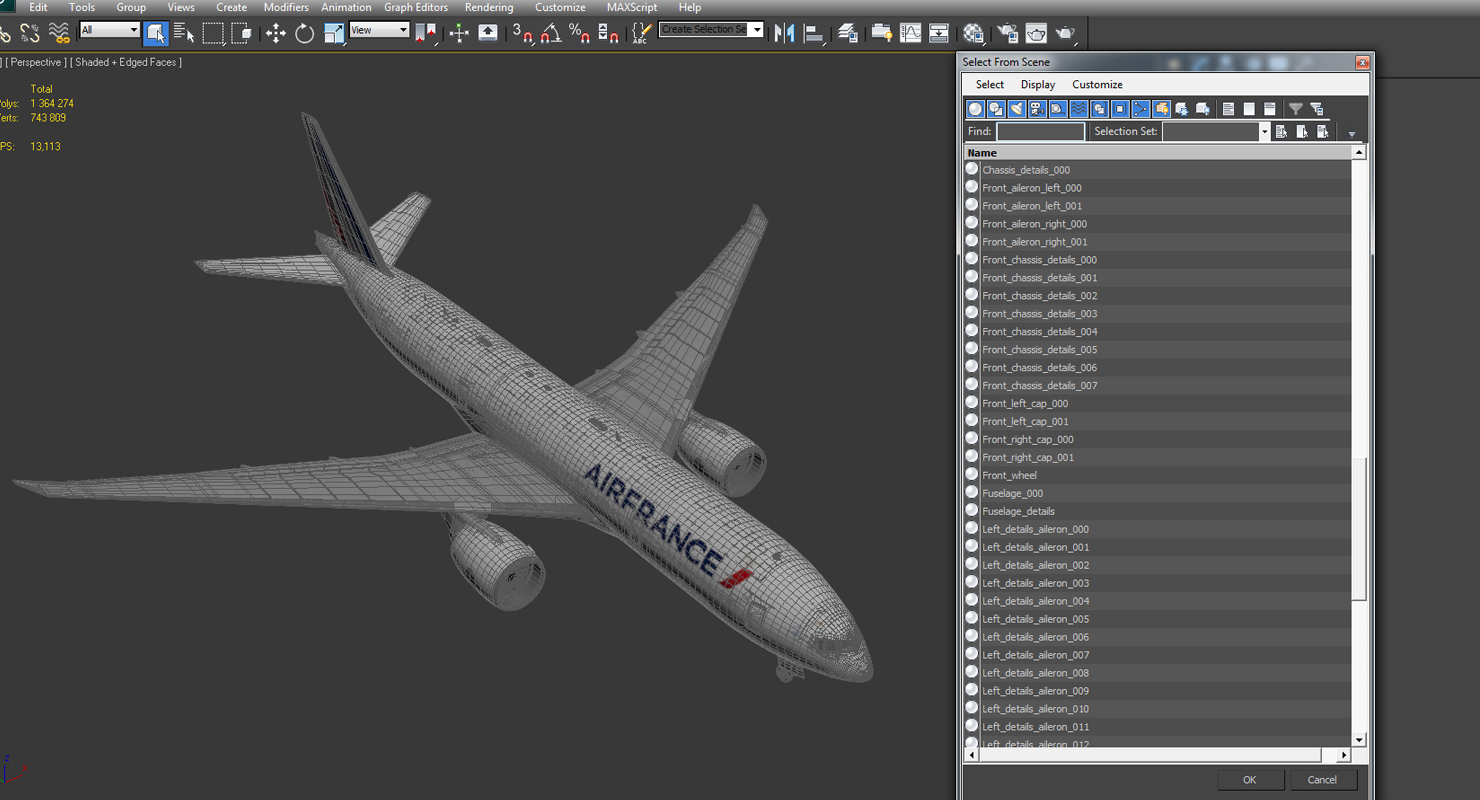1480x800 pixels.
Task: Activate the Select and Rotate tool
Action: 304,33
